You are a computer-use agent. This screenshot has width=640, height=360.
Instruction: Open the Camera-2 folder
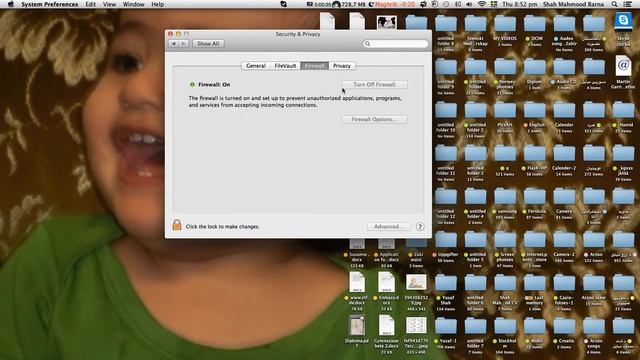pyautogui.click(x=564, y=240)
